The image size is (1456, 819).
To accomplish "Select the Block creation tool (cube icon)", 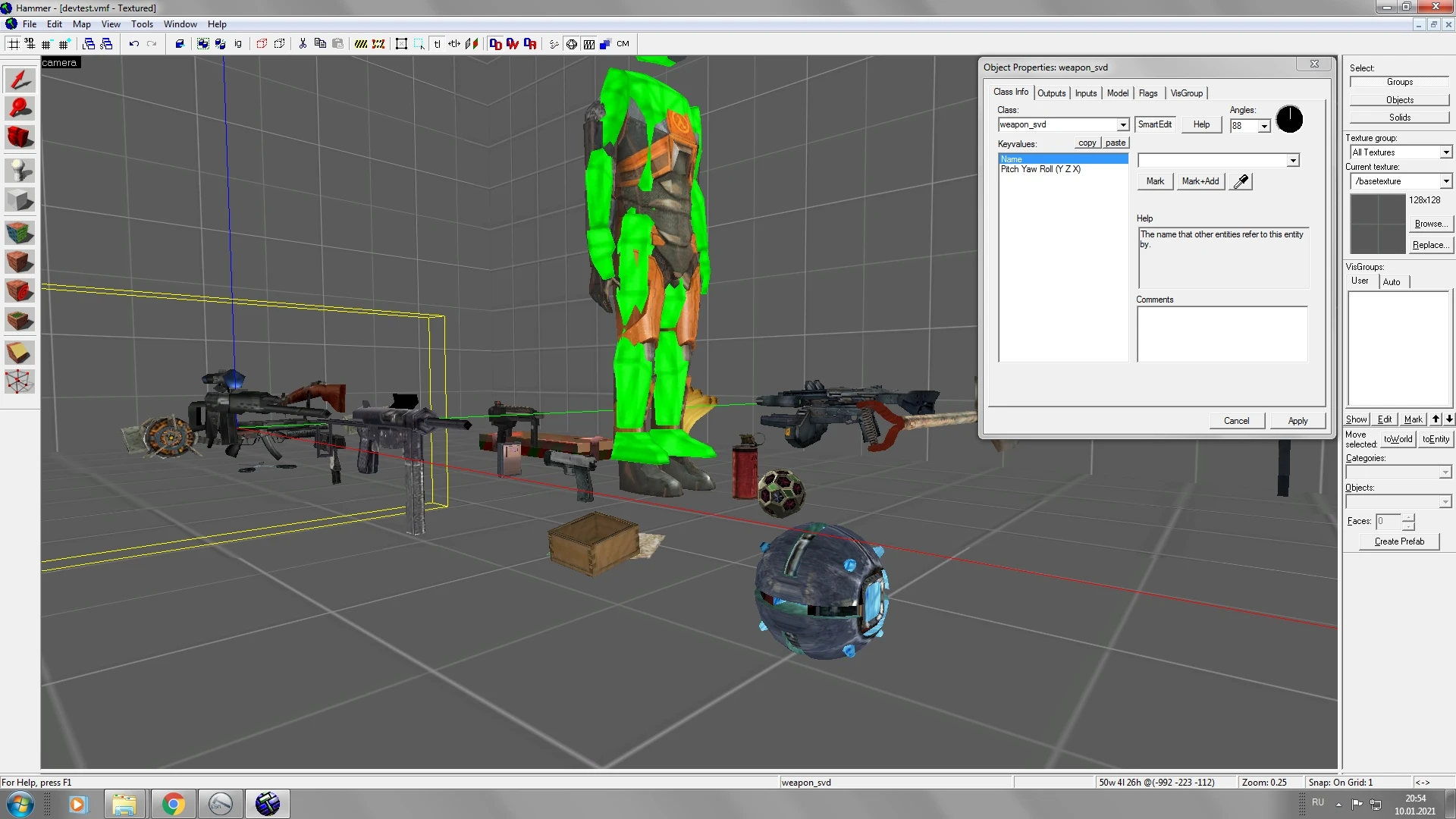I will 20,199.
